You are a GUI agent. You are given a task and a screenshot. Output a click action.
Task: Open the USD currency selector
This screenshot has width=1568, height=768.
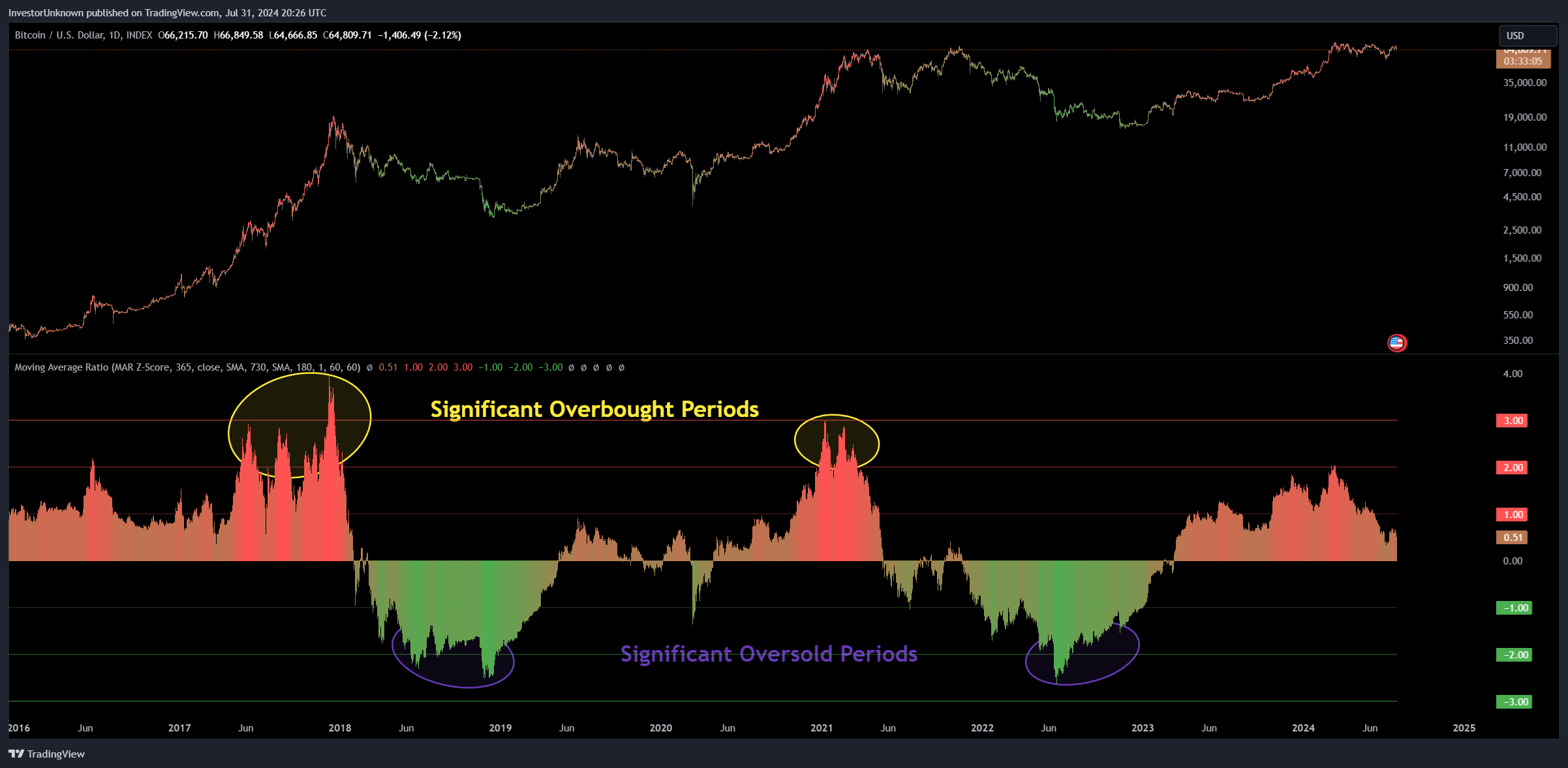[1528, 36]
